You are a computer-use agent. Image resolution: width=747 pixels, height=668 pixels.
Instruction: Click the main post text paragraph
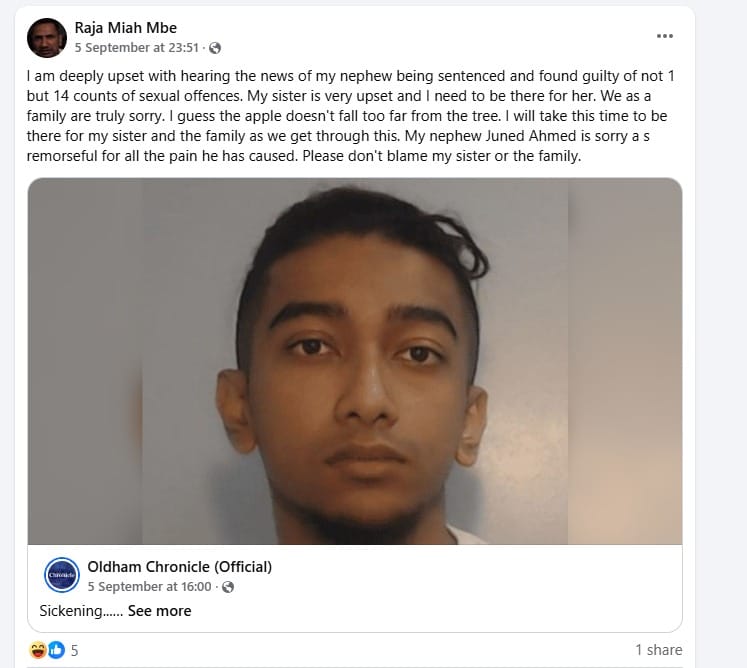click(x=351, y=116)
